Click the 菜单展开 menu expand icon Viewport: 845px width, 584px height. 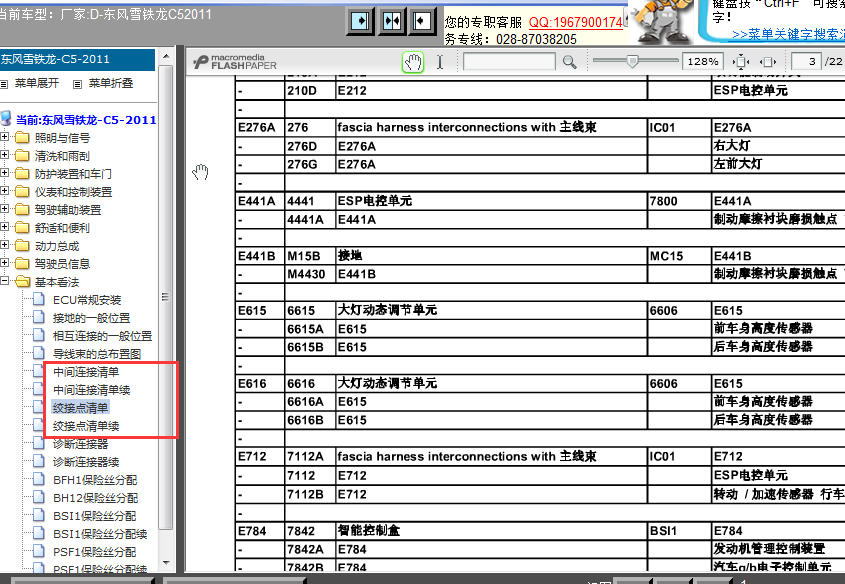point(4,84)
